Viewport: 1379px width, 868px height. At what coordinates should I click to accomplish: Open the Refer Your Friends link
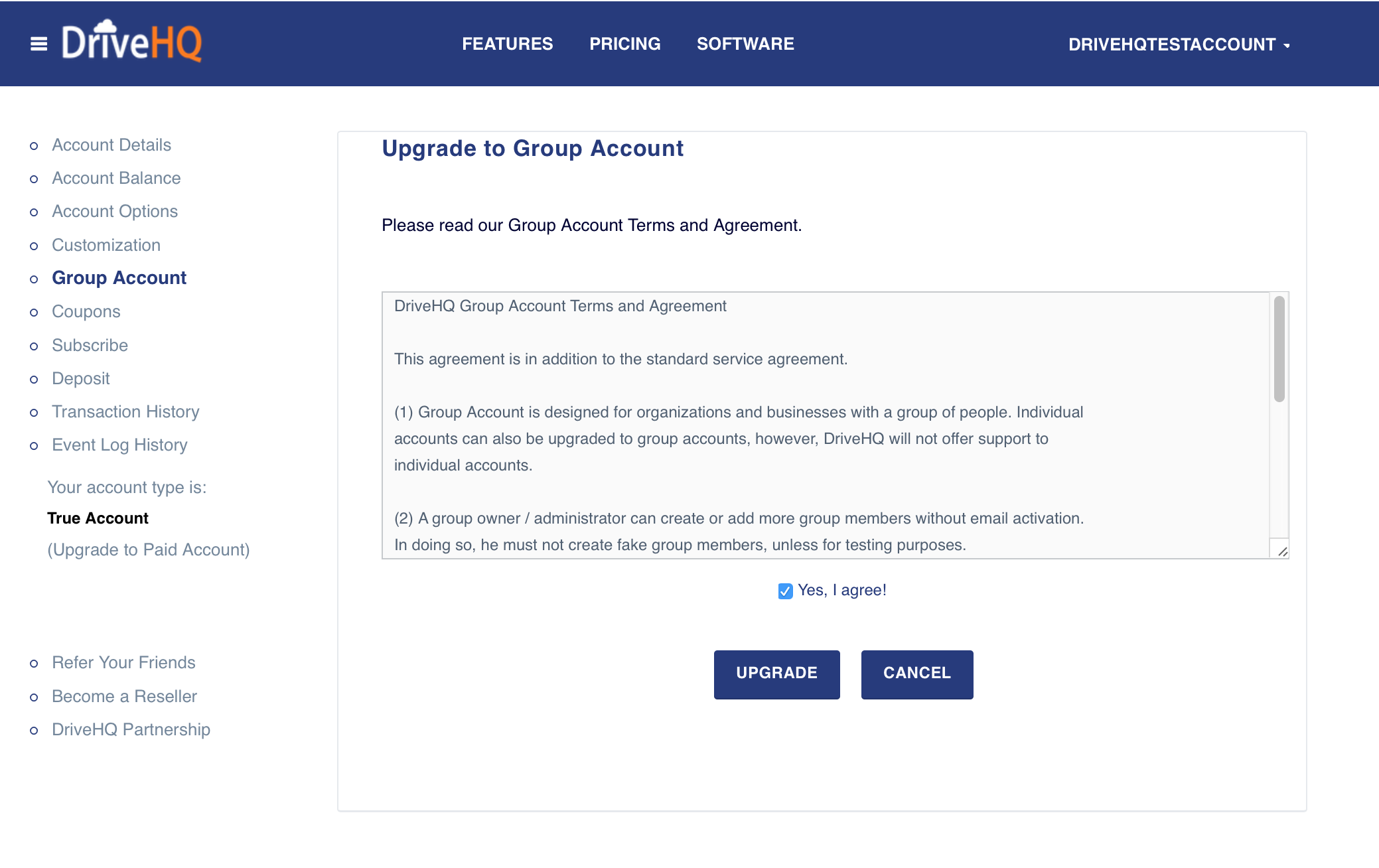(123, 662)
